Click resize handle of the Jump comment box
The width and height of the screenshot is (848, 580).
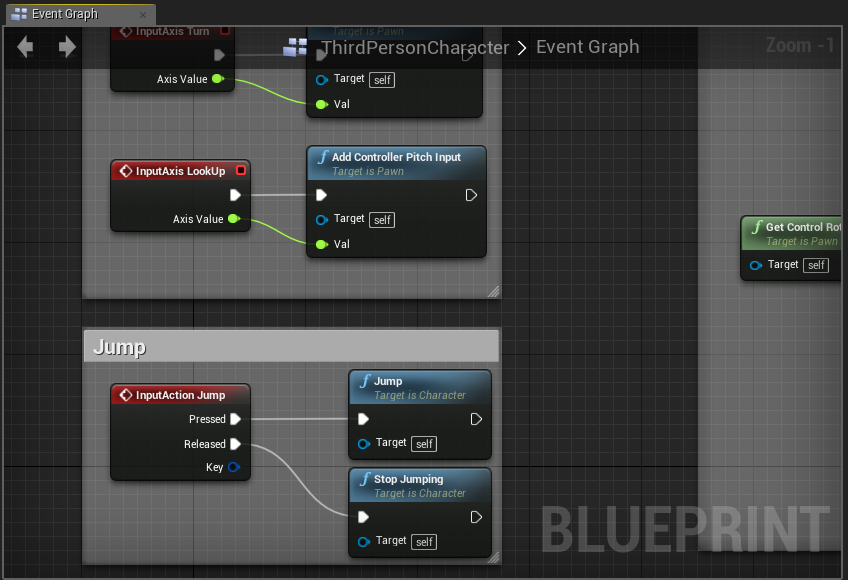(494, 557)
